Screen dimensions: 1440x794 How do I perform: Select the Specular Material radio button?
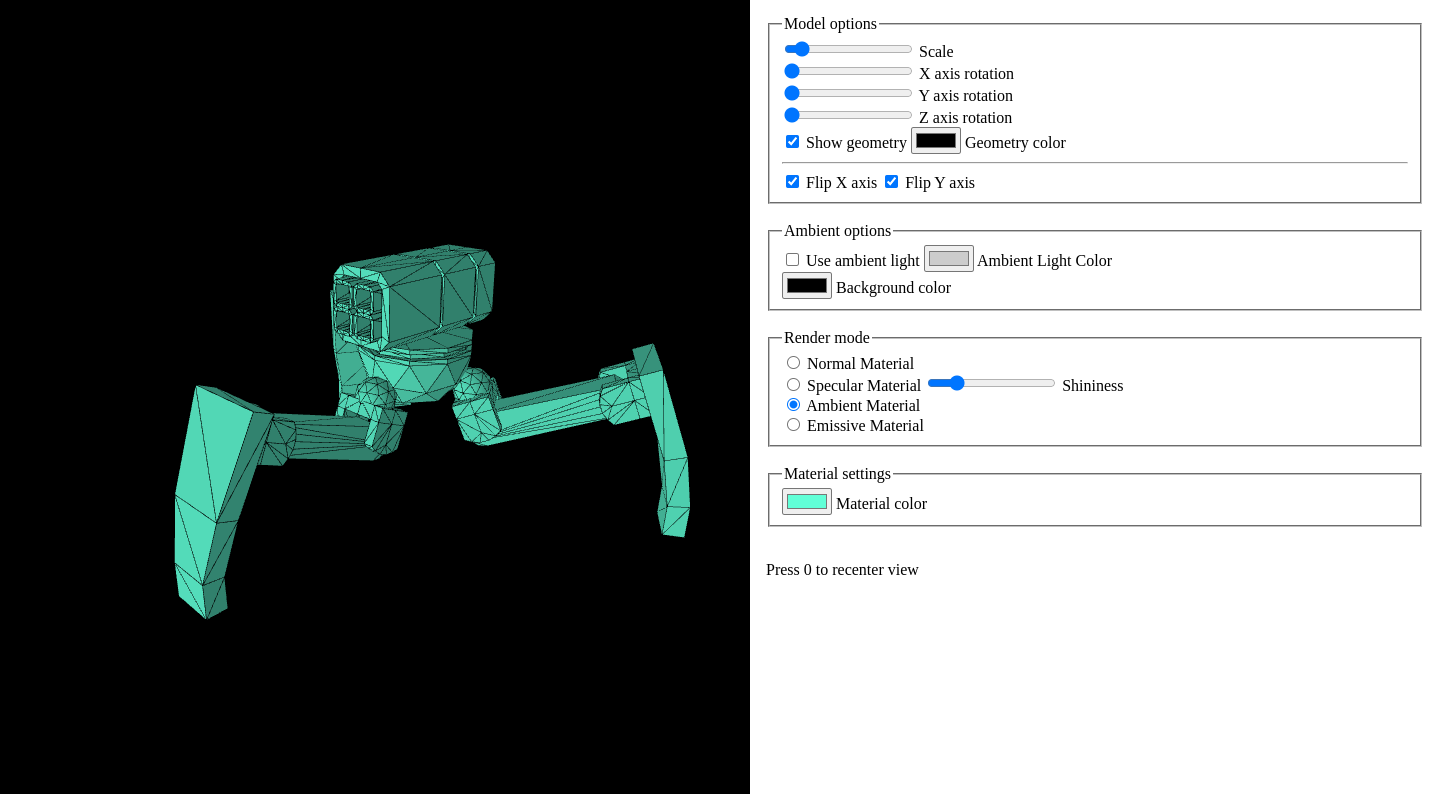tap(793, 385)
